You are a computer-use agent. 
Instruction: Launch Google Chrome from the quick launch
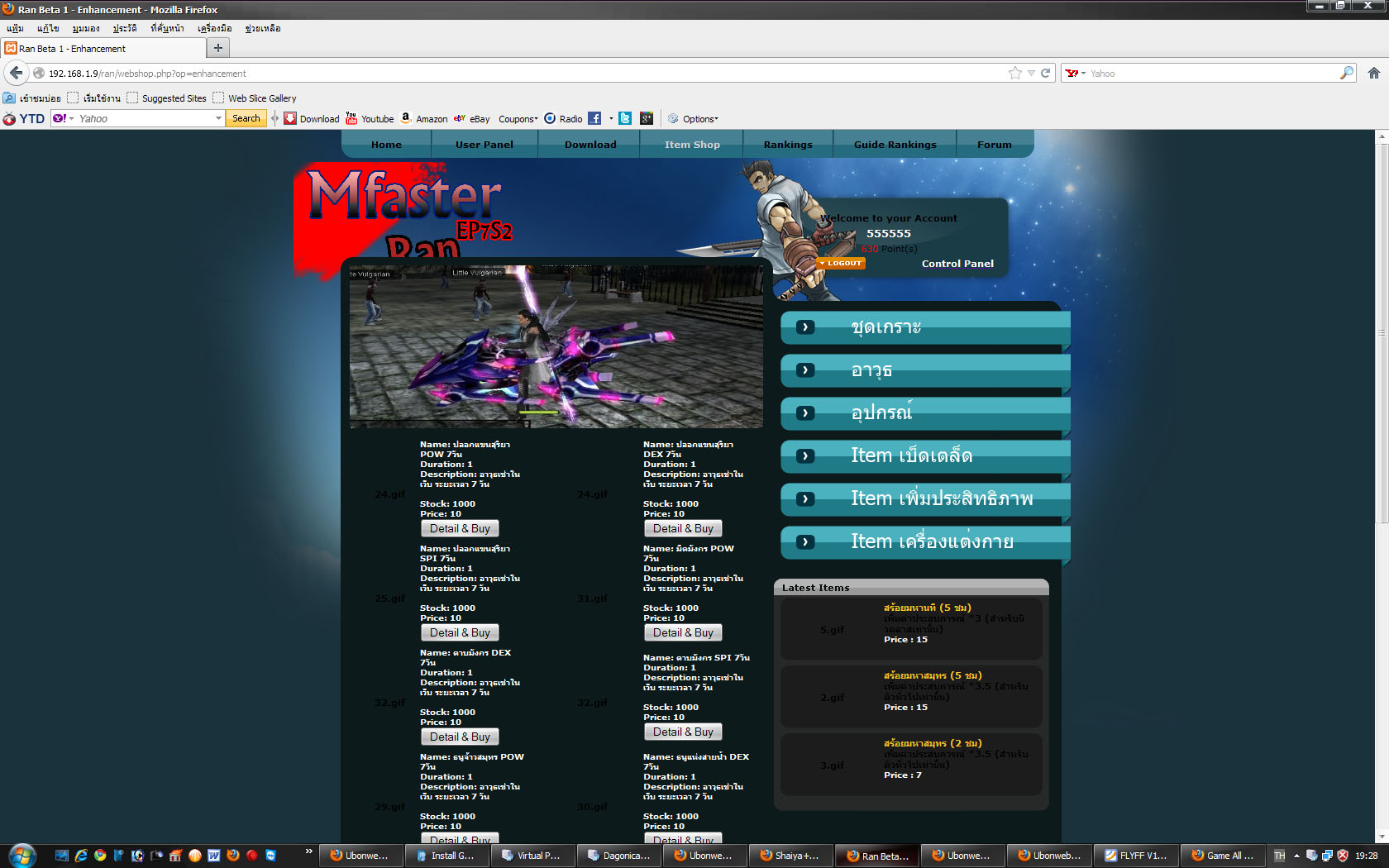pos(100,856)
